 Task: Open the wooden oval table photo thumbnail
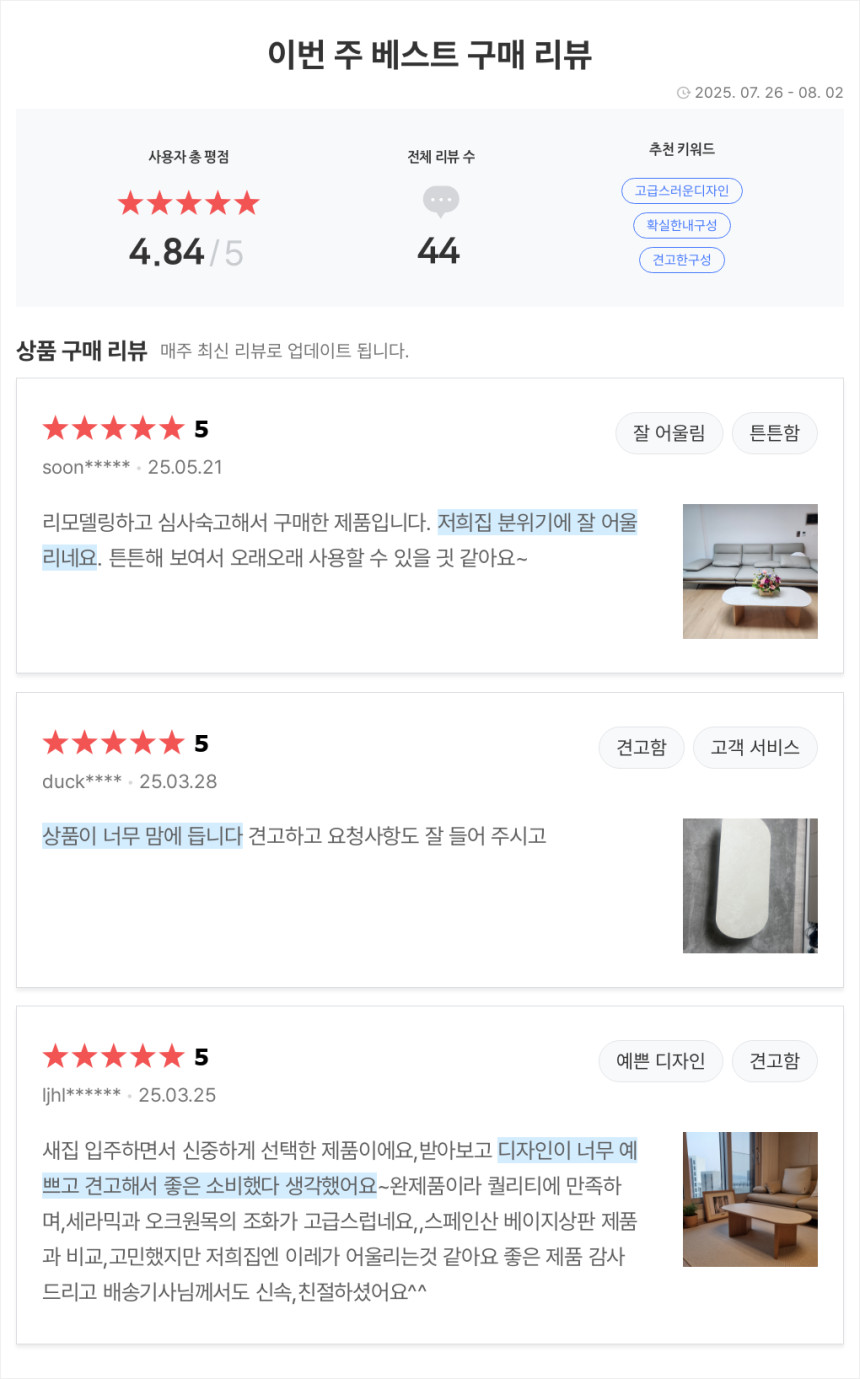point(750,1199)
